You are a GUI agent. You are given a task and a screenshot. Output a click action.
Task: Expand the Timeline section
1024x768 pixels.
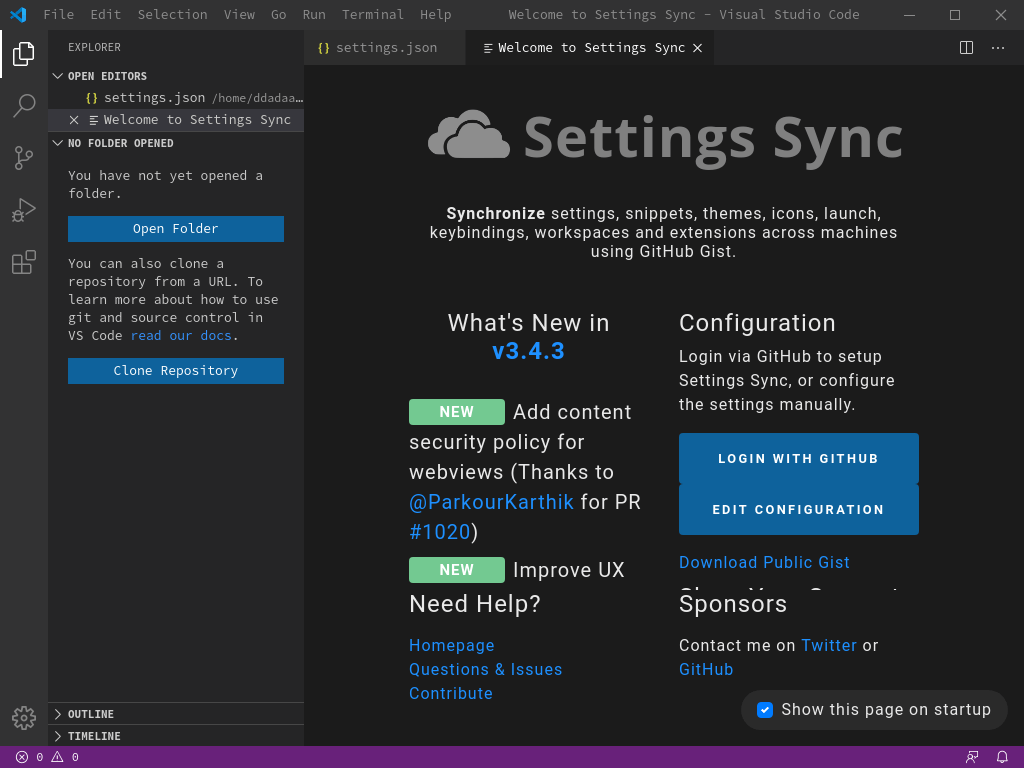tap(94, 736)
